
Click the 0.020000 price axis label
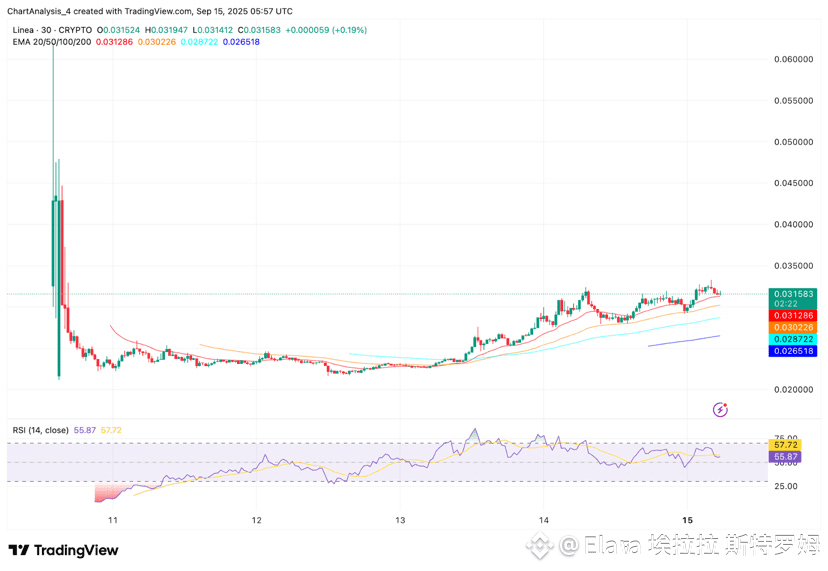794,389
